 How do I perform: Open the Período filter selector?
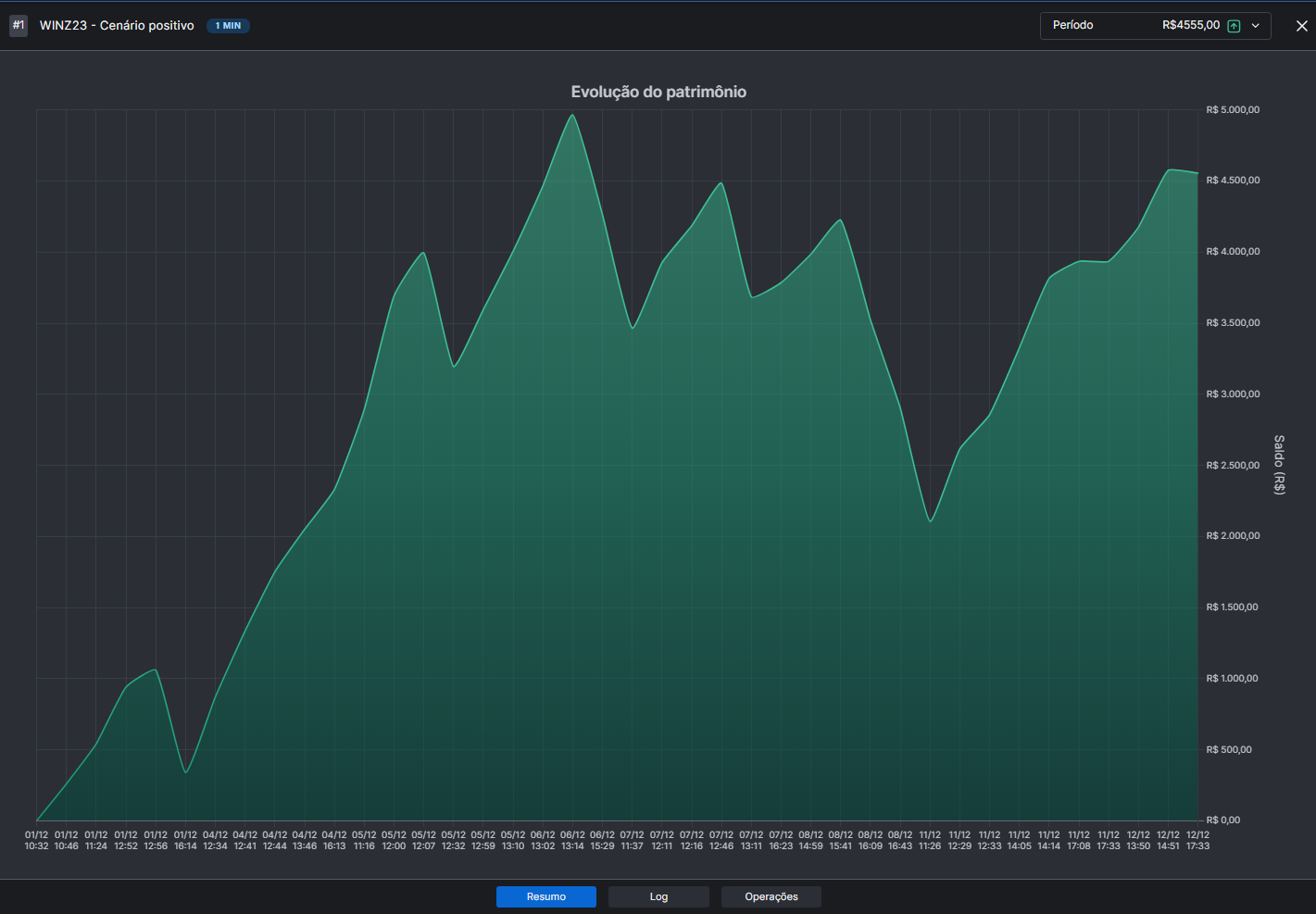point(1072,25)
